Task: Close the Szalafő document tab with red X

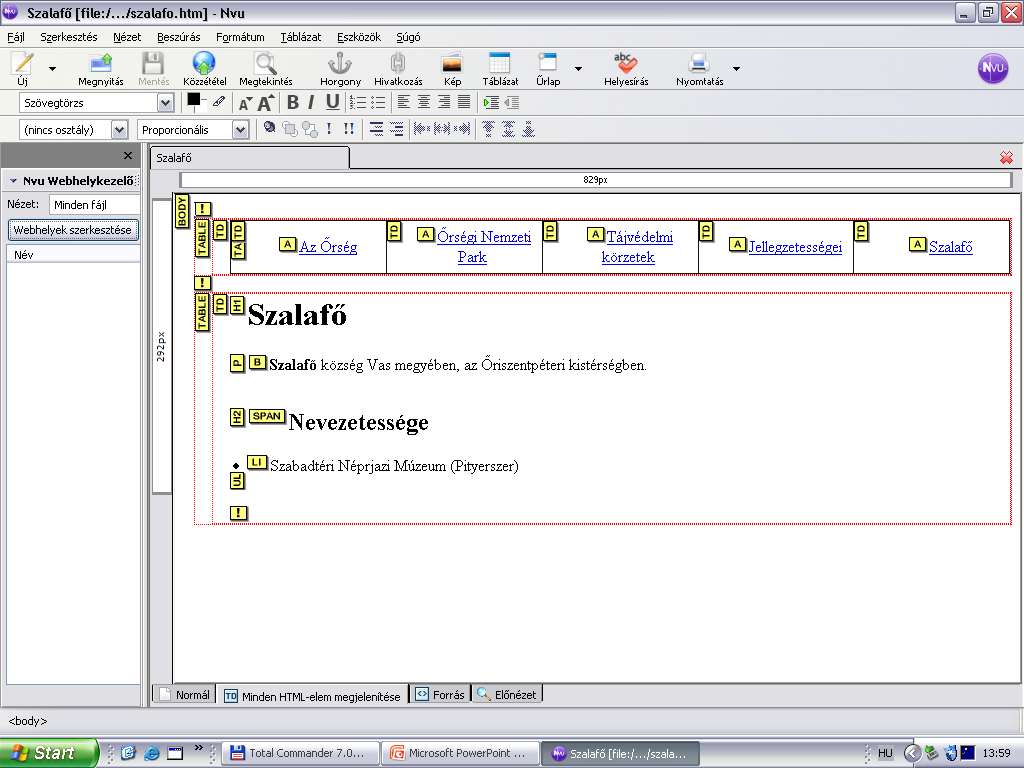Action: tap(1006, 157)
